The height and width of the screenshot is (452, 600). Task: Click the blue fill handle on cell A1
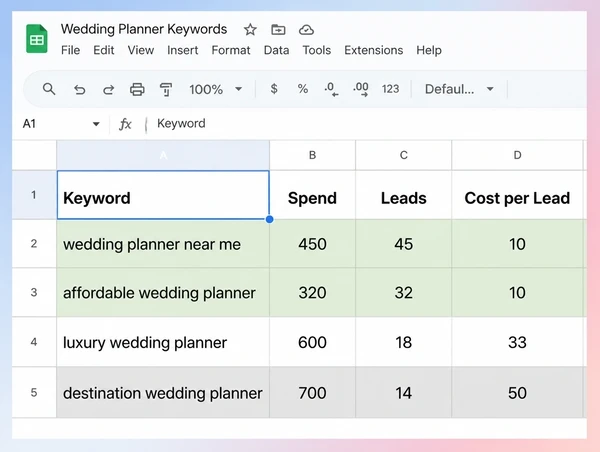pyautogui.click(x=269, y=219)
